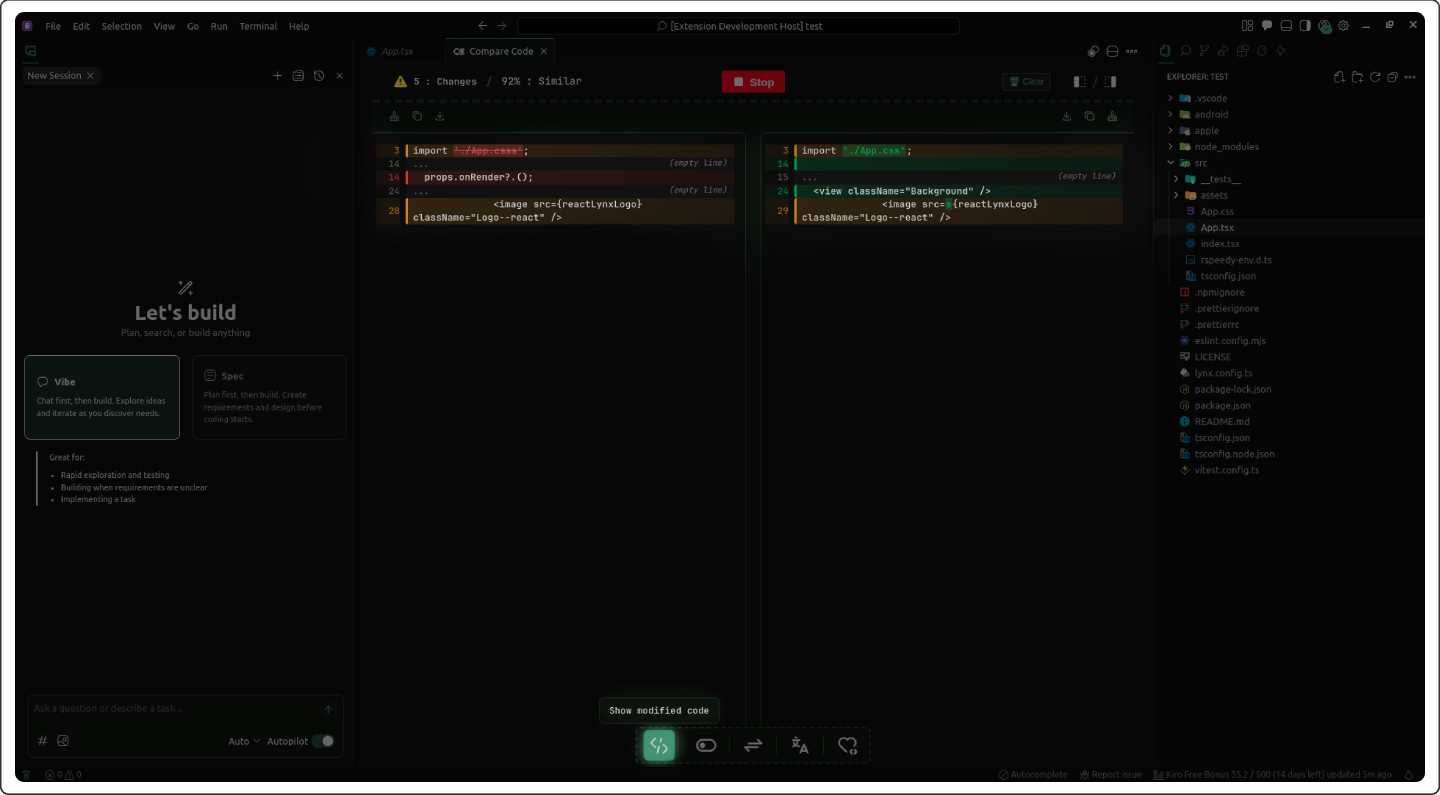The height and width of the screenshot is (795, 1440).
Task: Open the Search view icon
Action: [x=1185, y=51]
